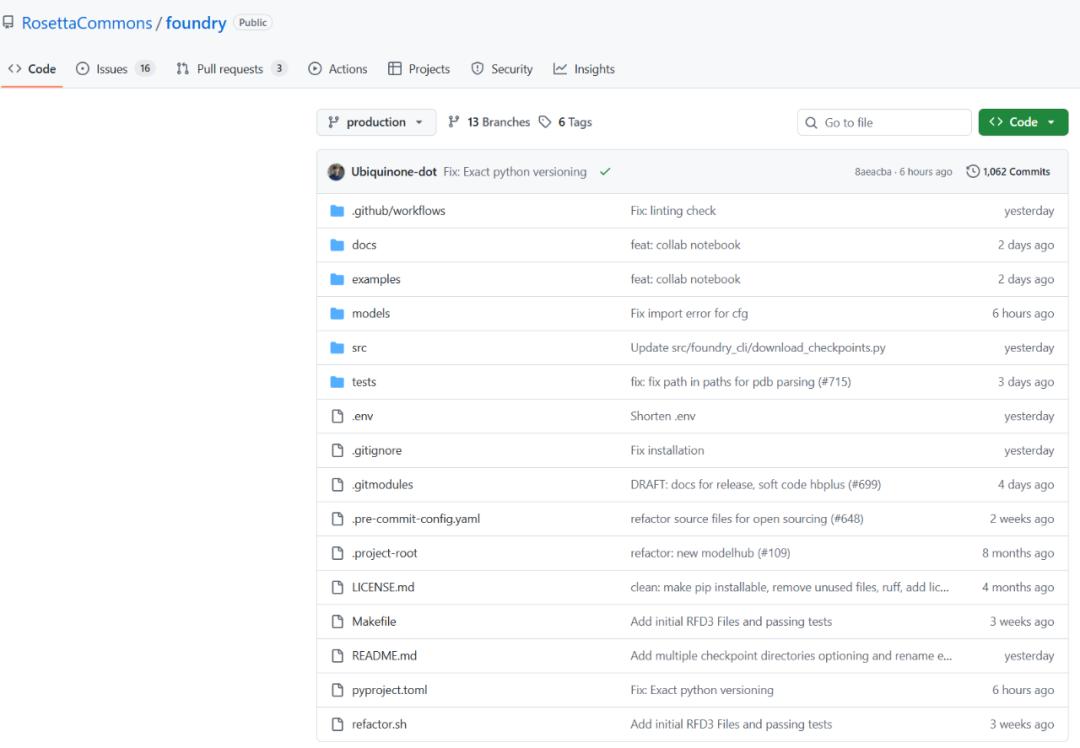The height and width of the screenshot is (748, 1080).
Task: Open the docs folder icon
Action: 337,245
